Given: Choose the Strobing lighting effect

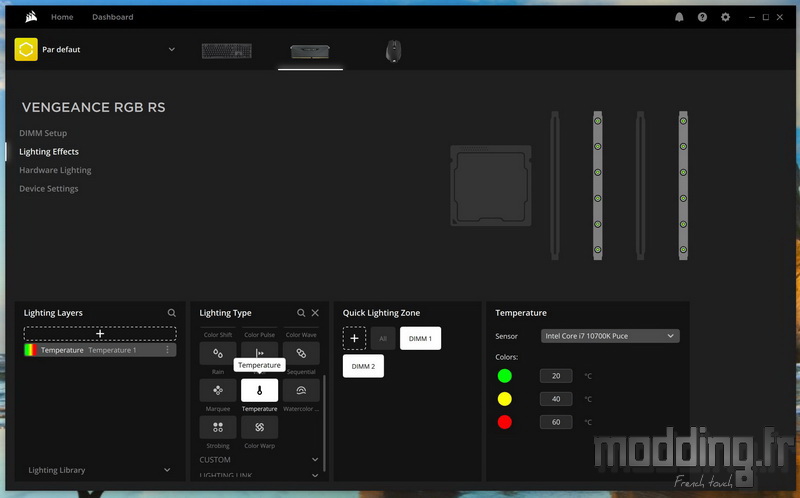Looking at the screenshot, I should [x=218, y=427].
